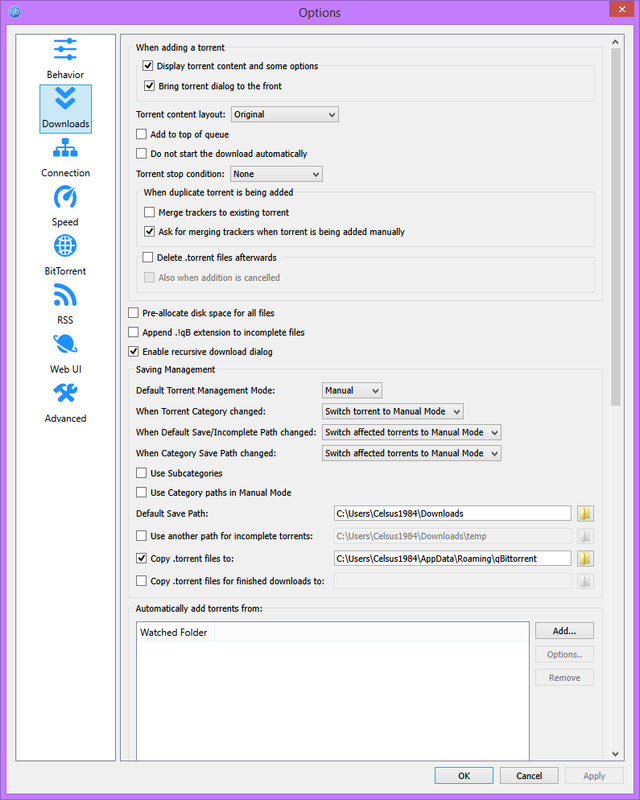640x800 pixels.
Task: Open When Default Save/Incomplete Path changed dropdown
Action: pyautogui.click(x=411, y=432)
